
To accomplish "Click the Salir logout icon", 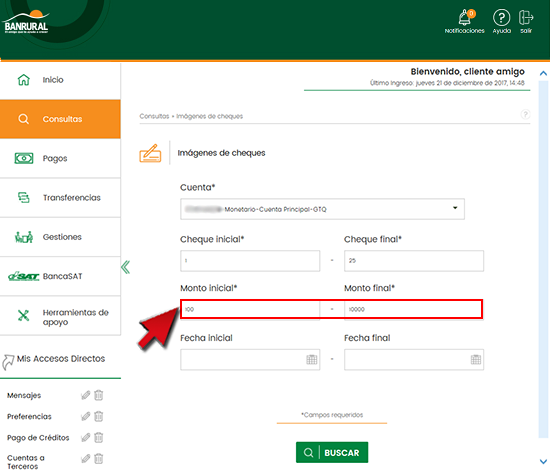I will (x=525, y=18).
